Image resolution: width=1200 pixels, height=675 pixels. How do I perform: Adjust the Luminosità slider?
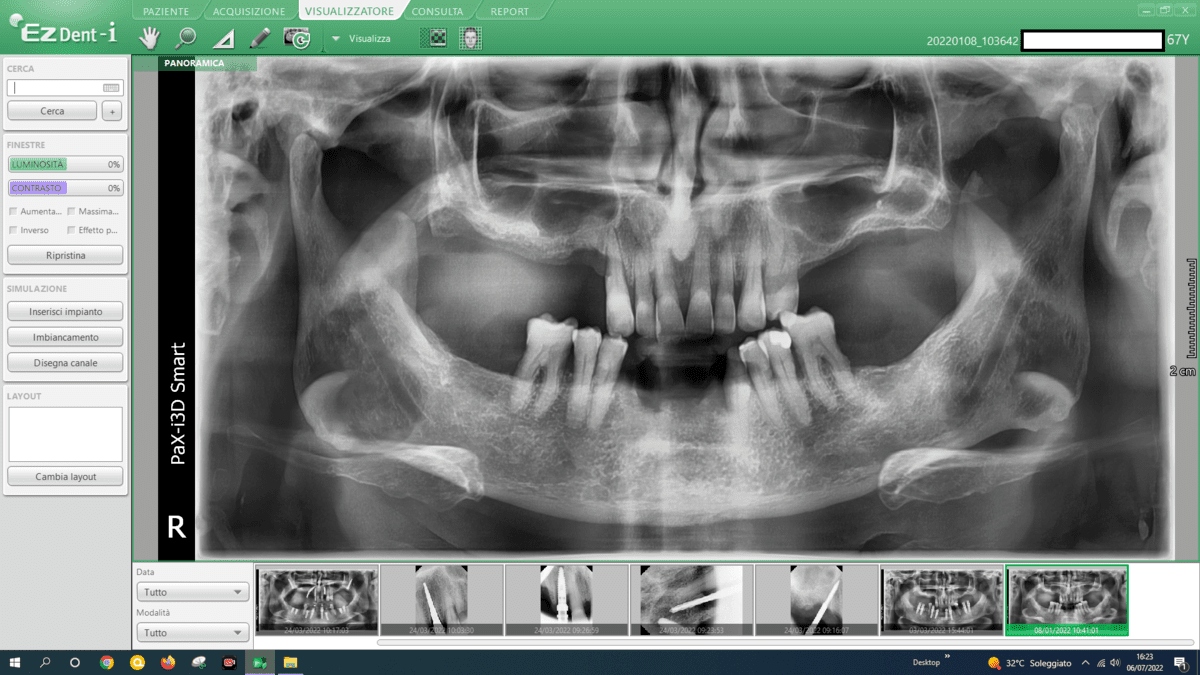[x=65, y=164]
